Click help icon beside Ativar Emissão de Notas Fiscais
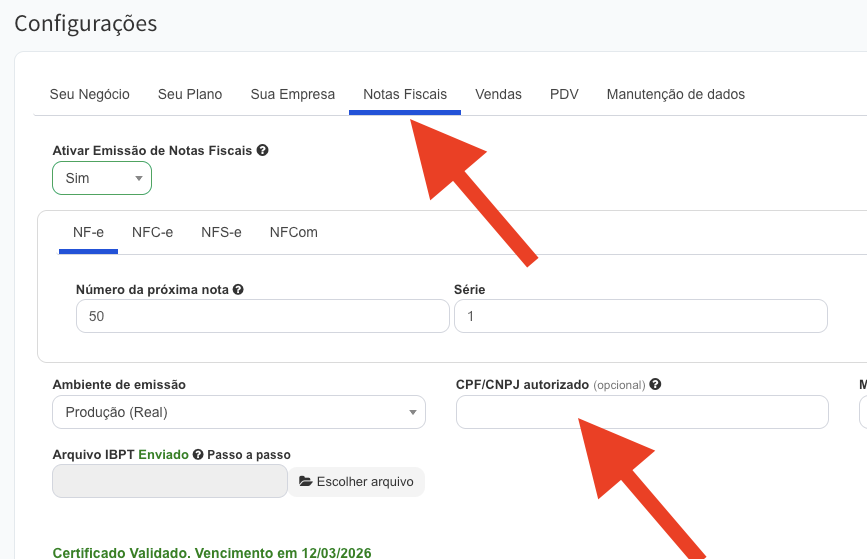Screen dimensions: 867x559 click(x=262, y=150)
